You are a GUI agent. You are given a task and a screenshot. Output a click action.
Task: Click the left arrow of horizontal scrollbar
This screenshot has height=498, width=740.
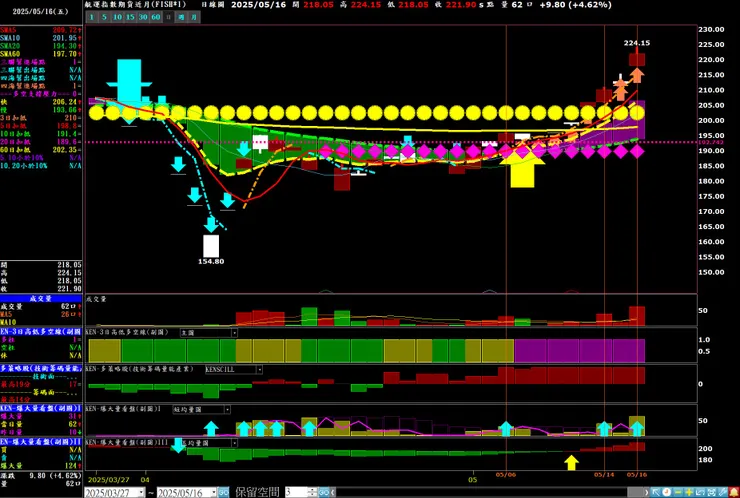coord(333,492)
